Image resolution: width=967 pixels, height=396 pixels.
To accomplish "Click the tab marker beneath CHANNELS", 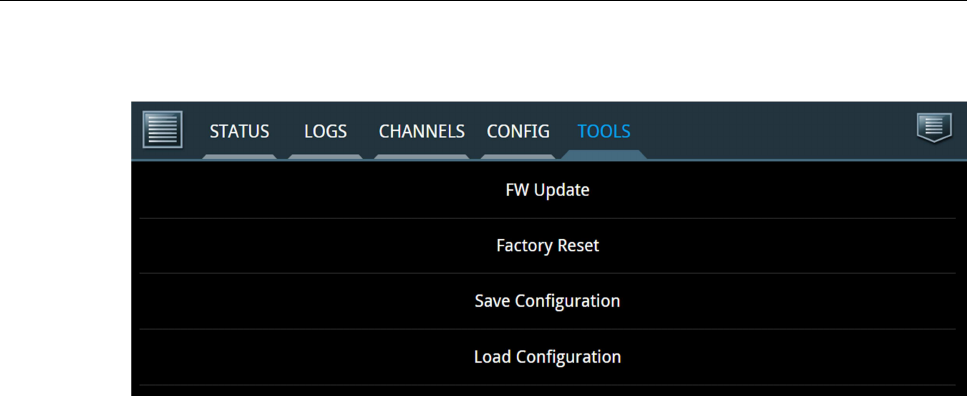I will coord(422,157).
